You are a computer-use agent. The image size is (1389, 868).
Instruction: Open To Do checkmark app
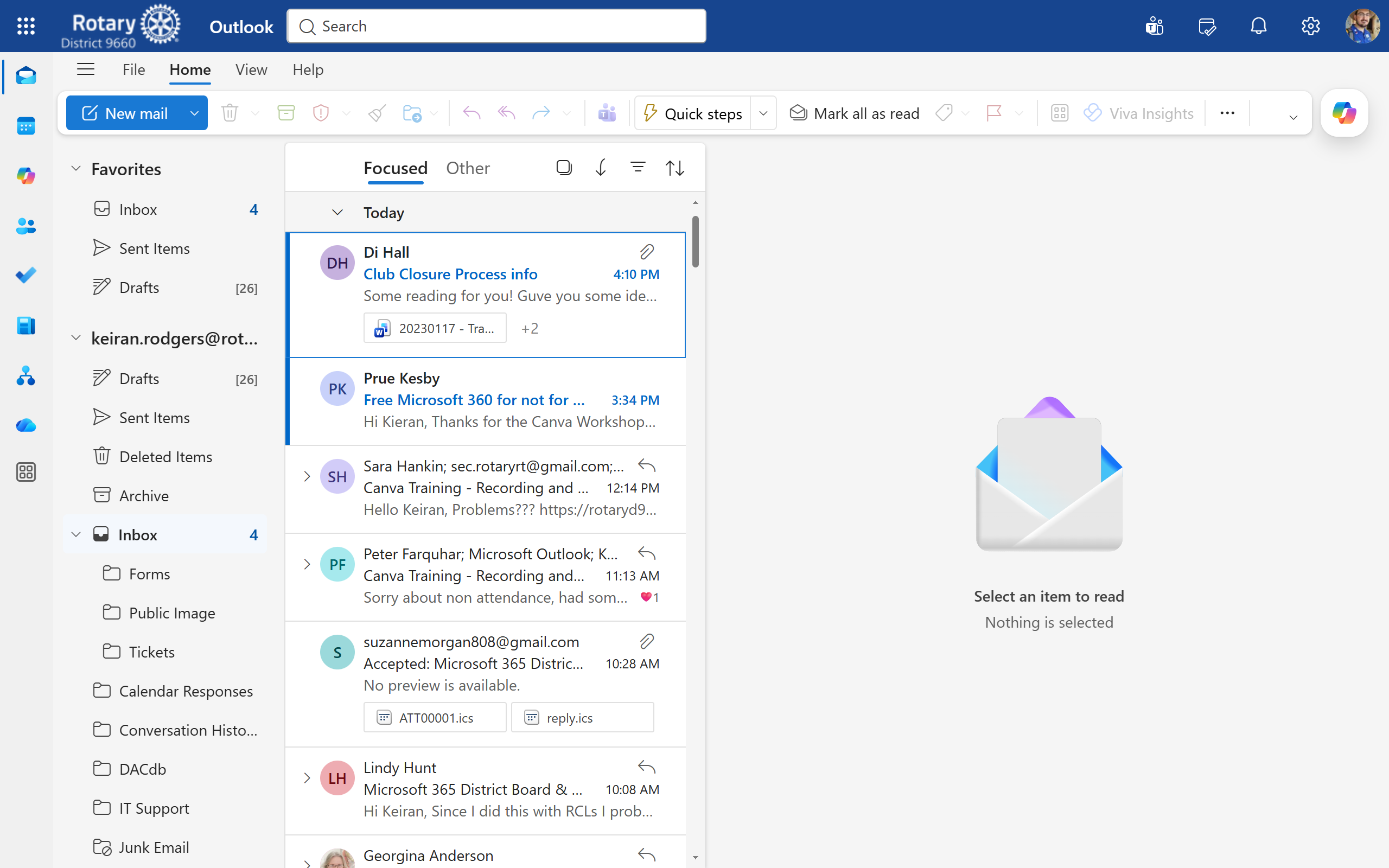26,276
